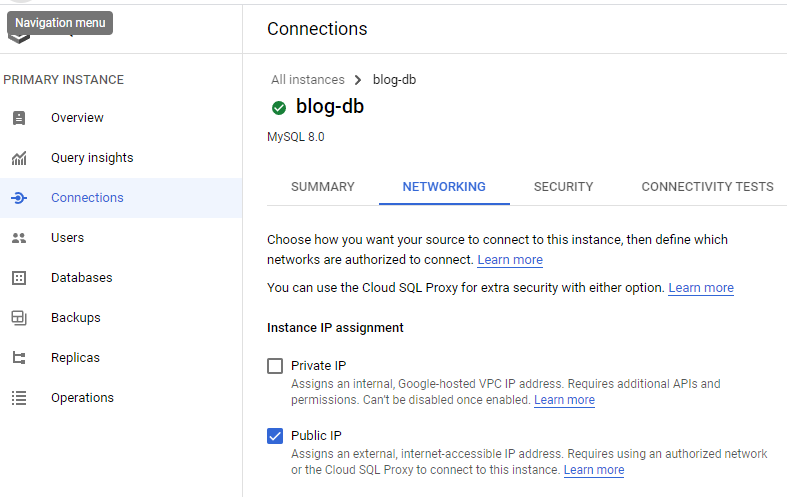Image resolution: width=787 pixels, height=497 pixels.
Task: Open Learn more link for Cloud SQL Proxy
Action: pos(701,288)
